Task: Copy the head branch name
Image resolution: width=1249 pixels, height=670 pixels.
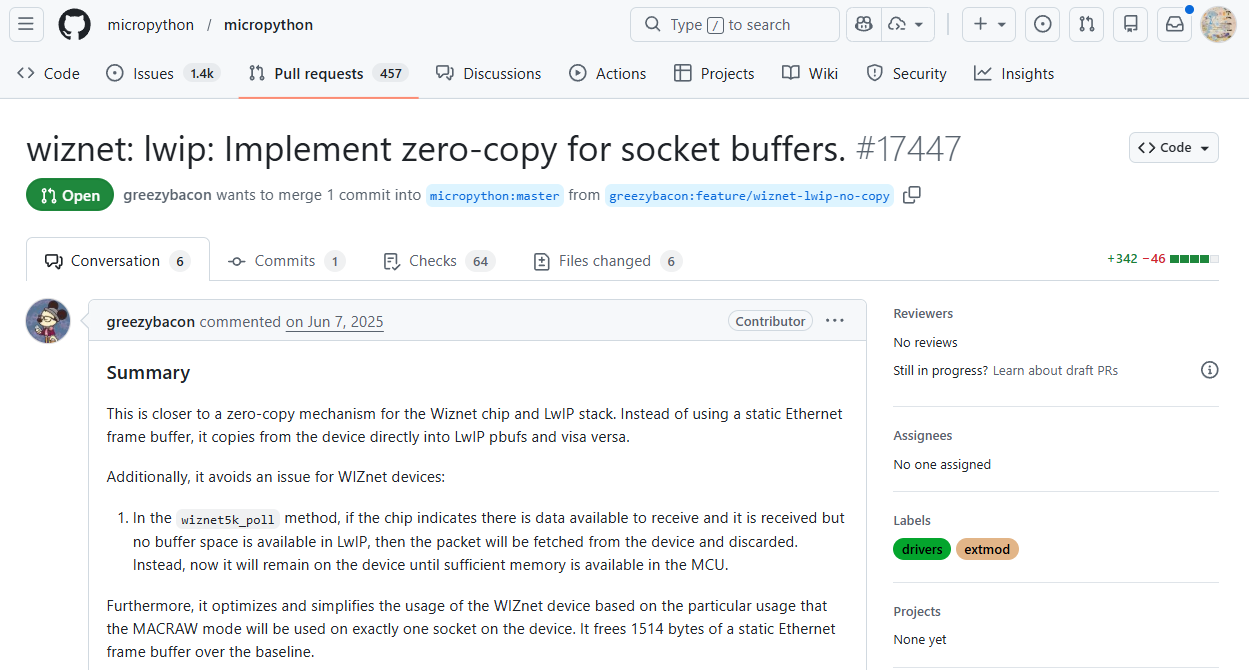Action: 911,195
